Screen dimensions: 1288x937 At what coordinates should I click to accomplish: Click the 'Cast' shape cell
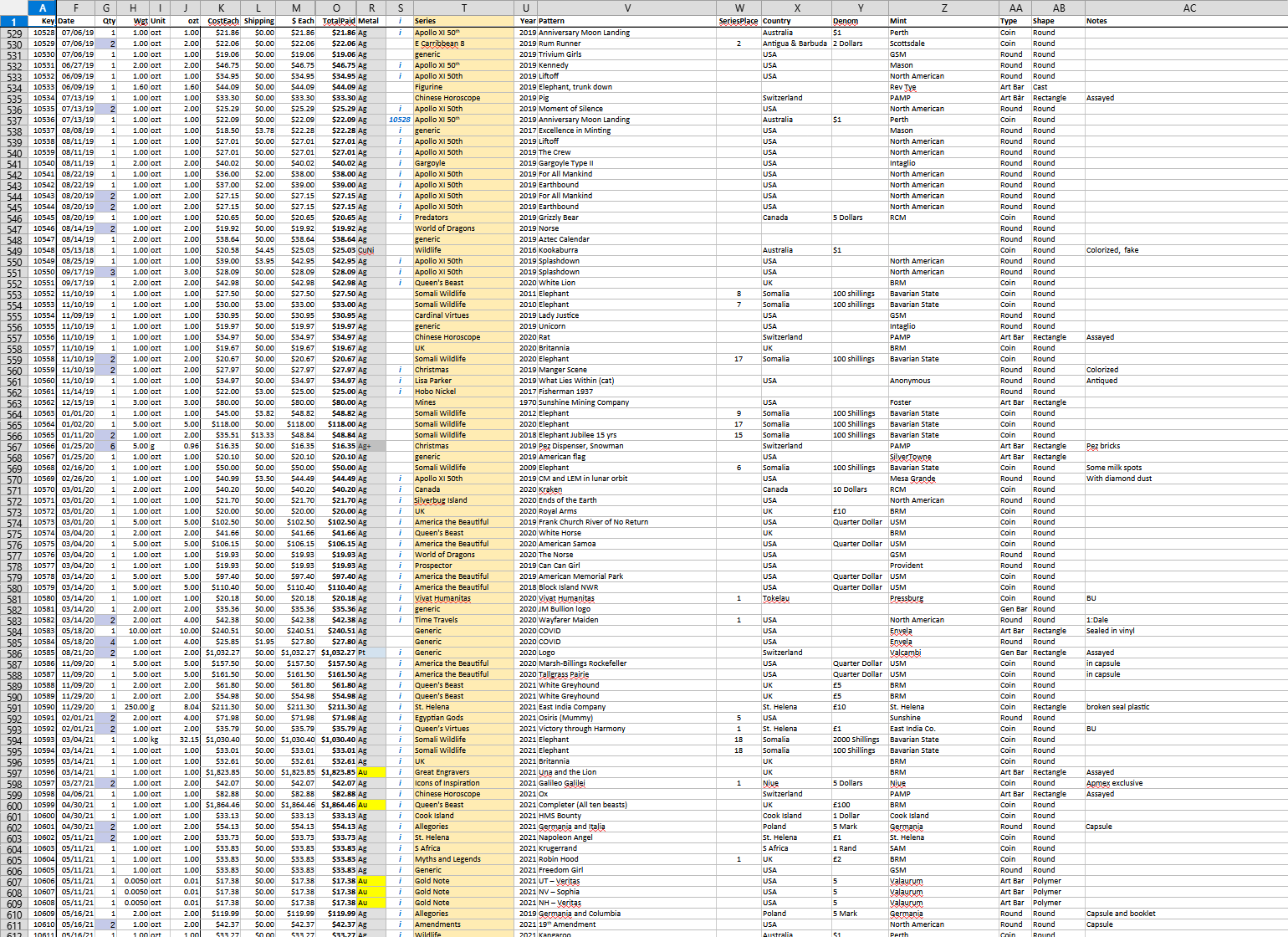1058,87
